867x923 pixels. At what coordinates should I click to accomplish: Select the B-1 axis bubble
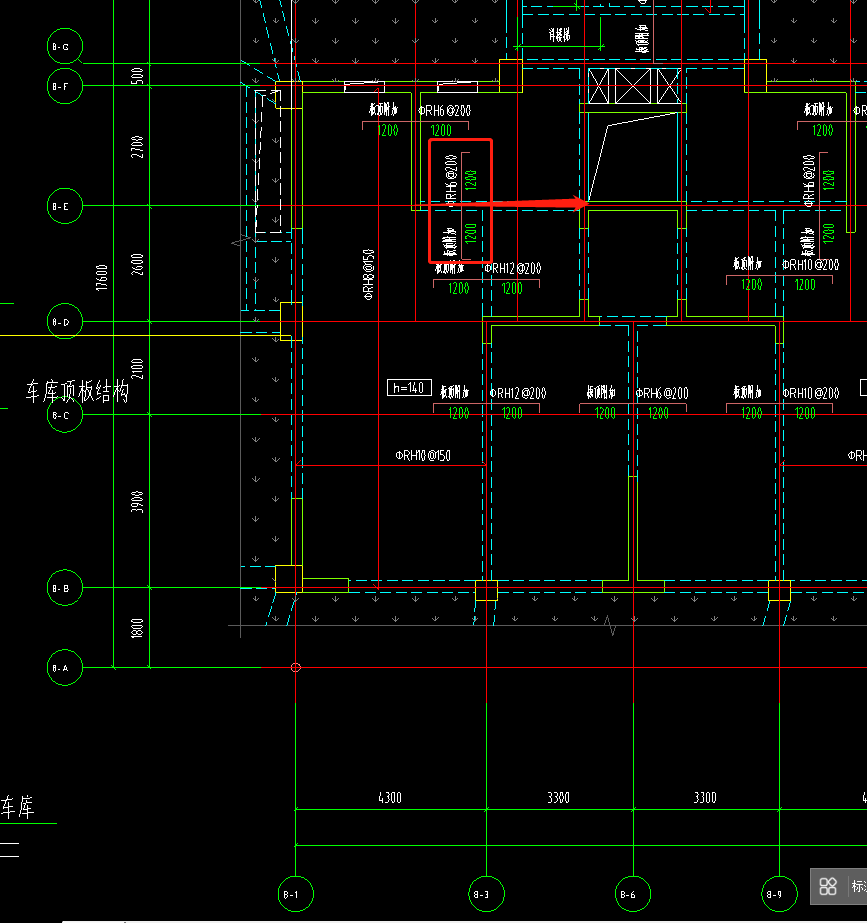tap(295, 894)
